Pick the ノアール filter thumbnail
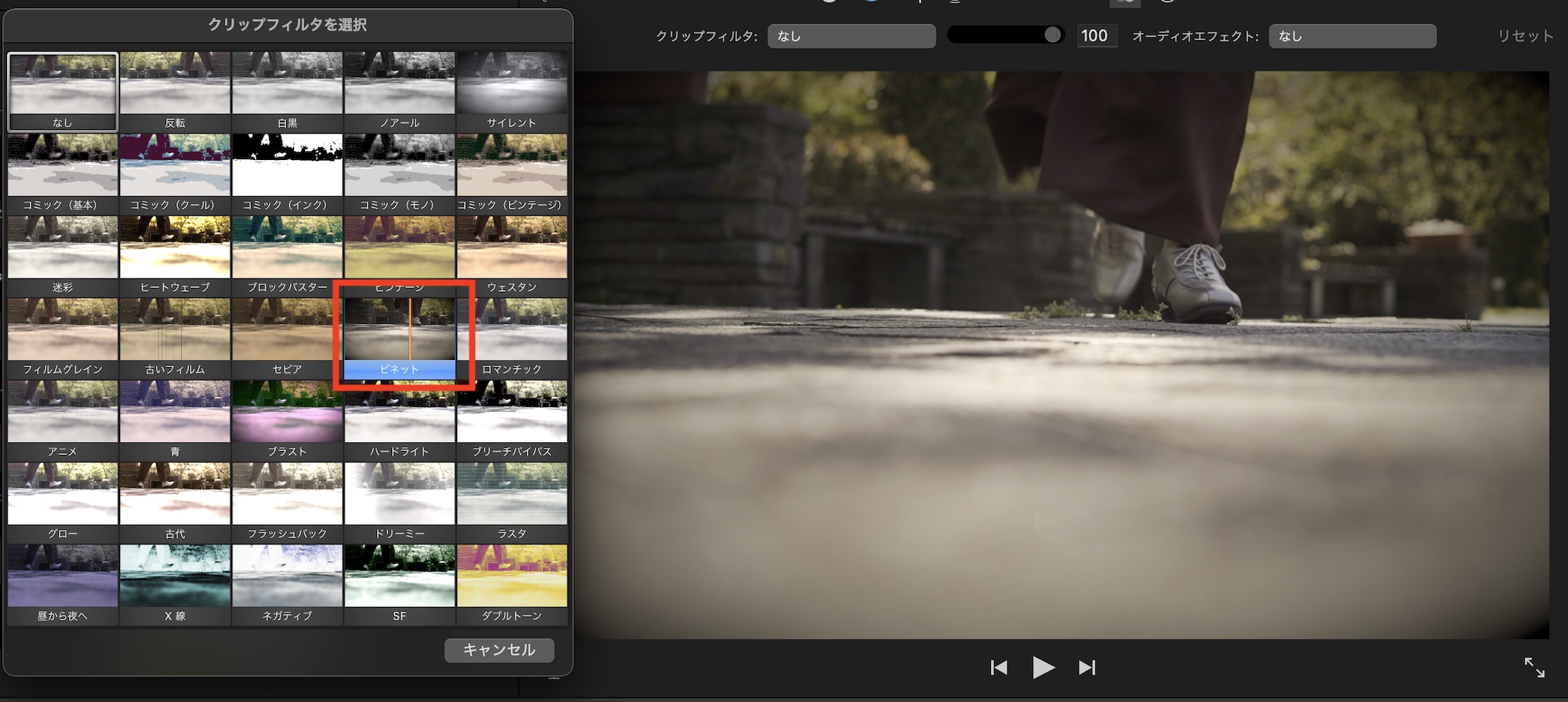This screenshot has height=702, width=1568. click(x=399, y=91)
